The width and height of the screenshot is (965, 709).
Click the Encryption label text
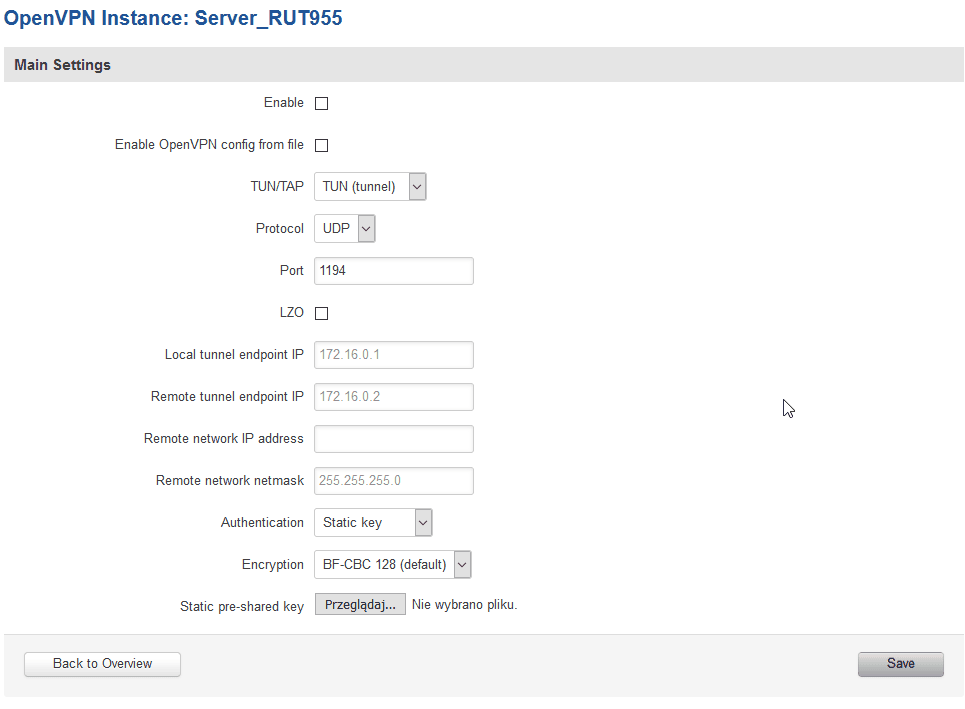point(272,565)
